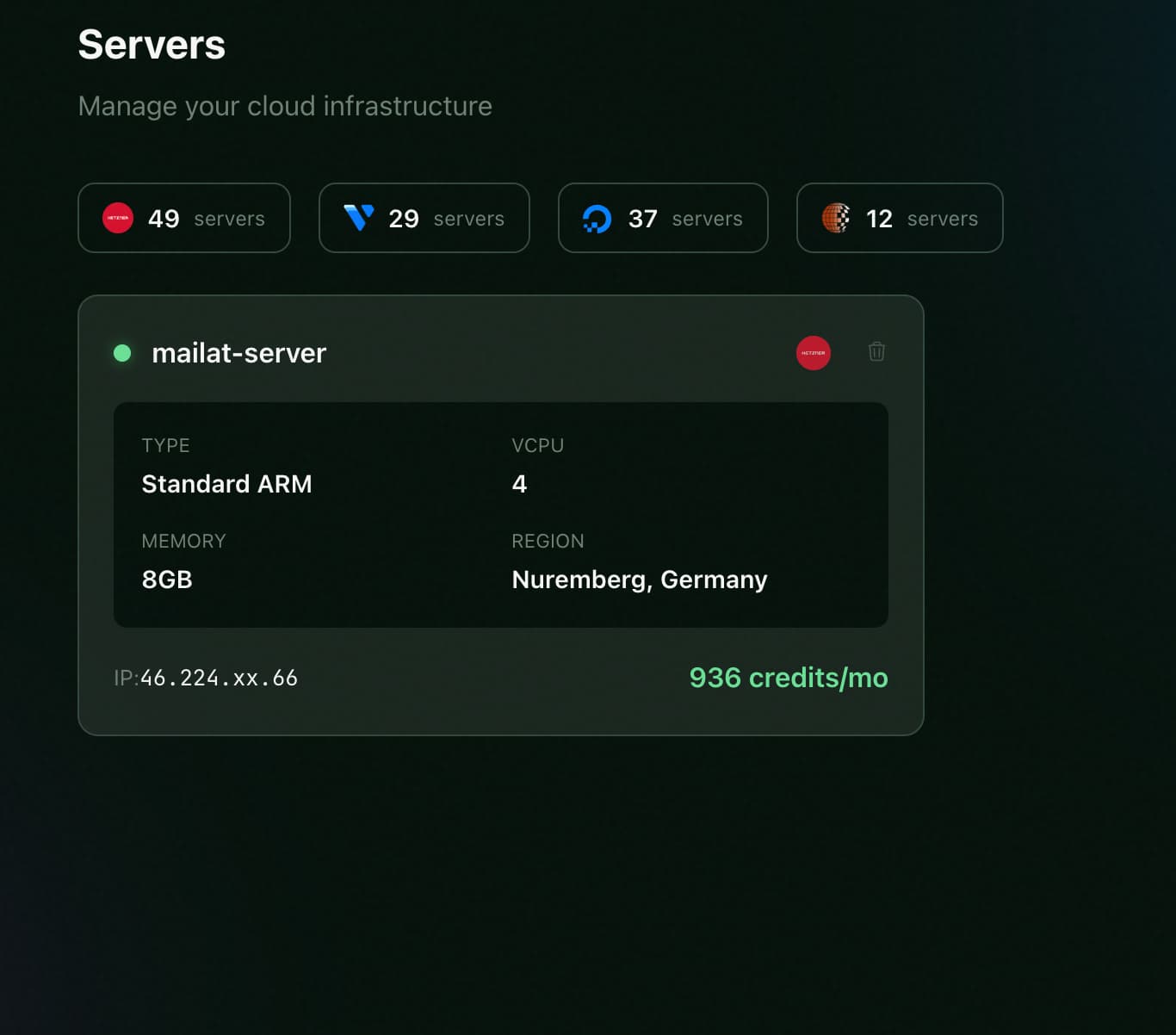Toggle the Hetzner 49 servers filter
This screenshot has width=1176, height=1035.
[x=183, y=218]
